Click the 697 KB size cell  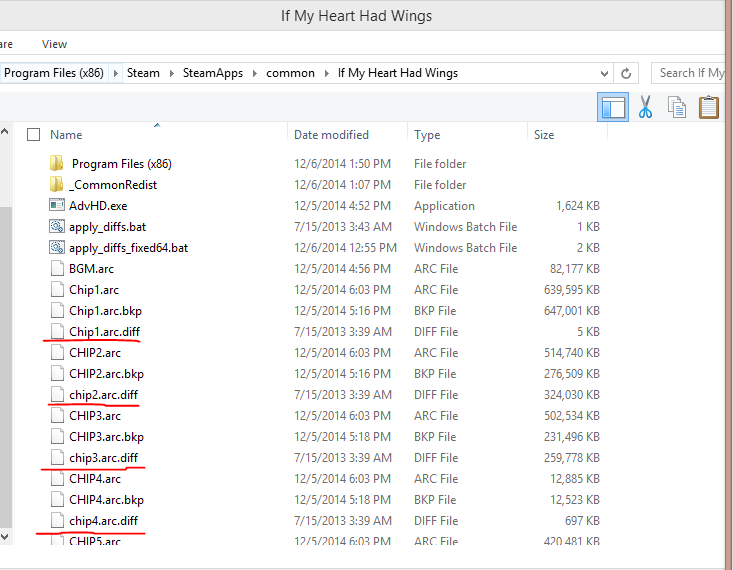point(582,520)
